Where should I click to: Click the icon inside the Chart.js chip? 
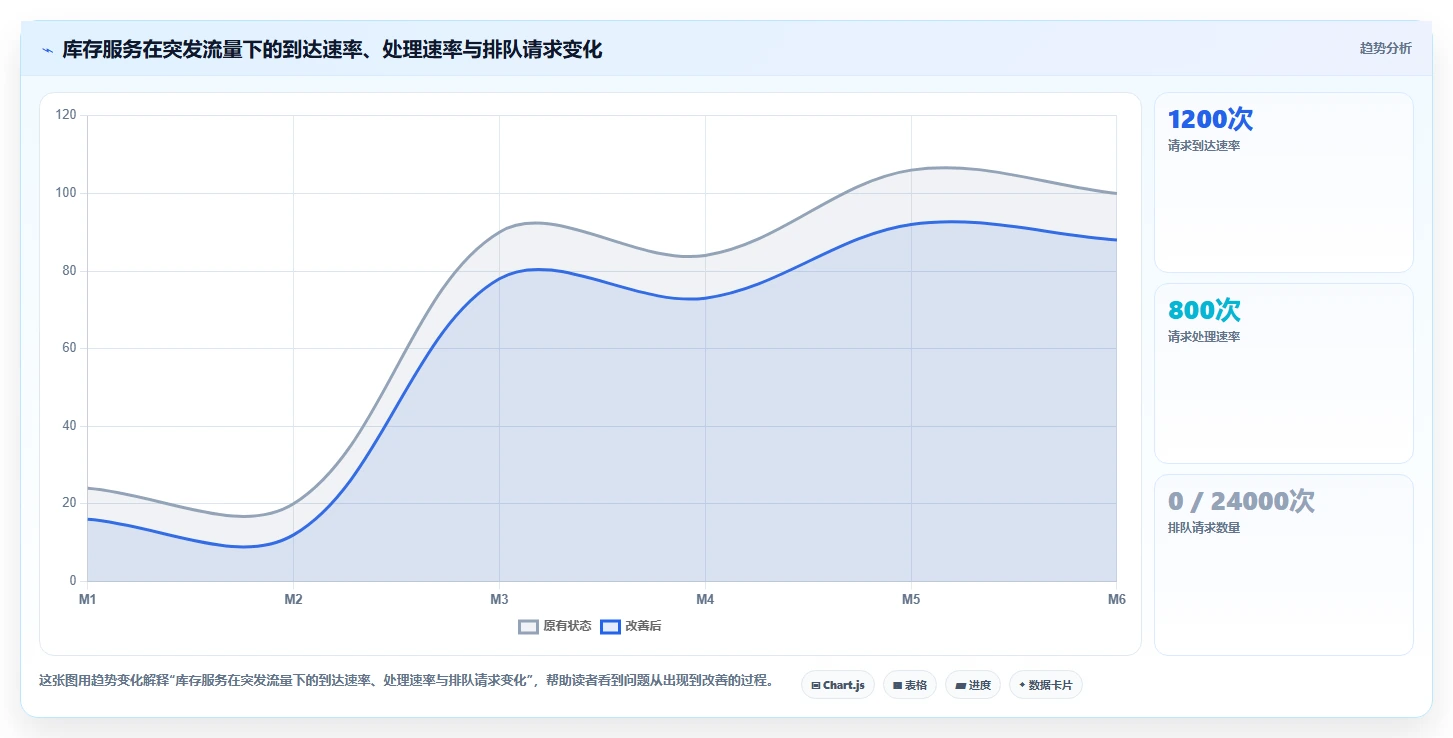point(816,686)
